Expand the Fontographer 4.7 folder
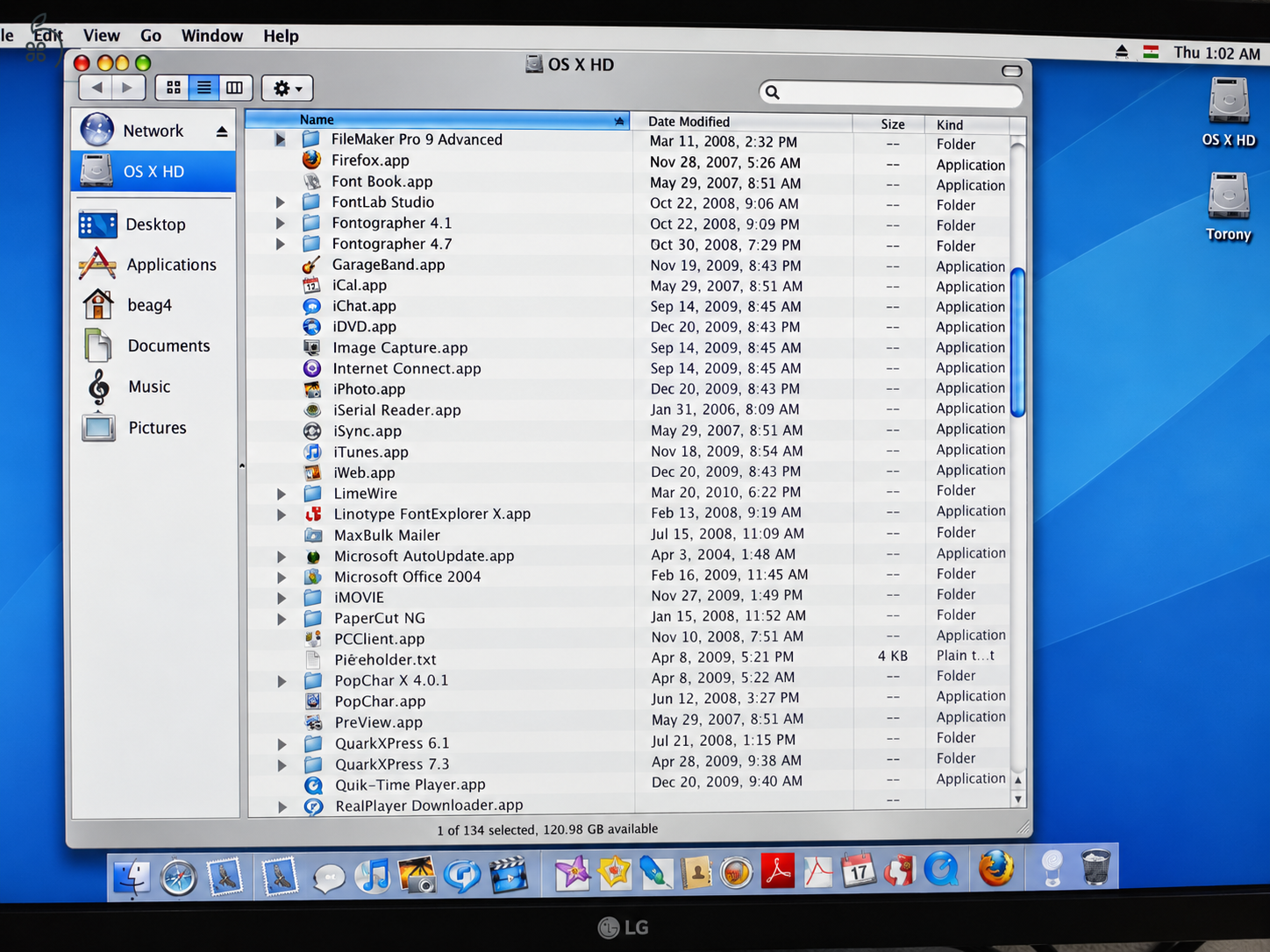Image resolution: width=1270 pixels, height=952 pixels. 280,244
